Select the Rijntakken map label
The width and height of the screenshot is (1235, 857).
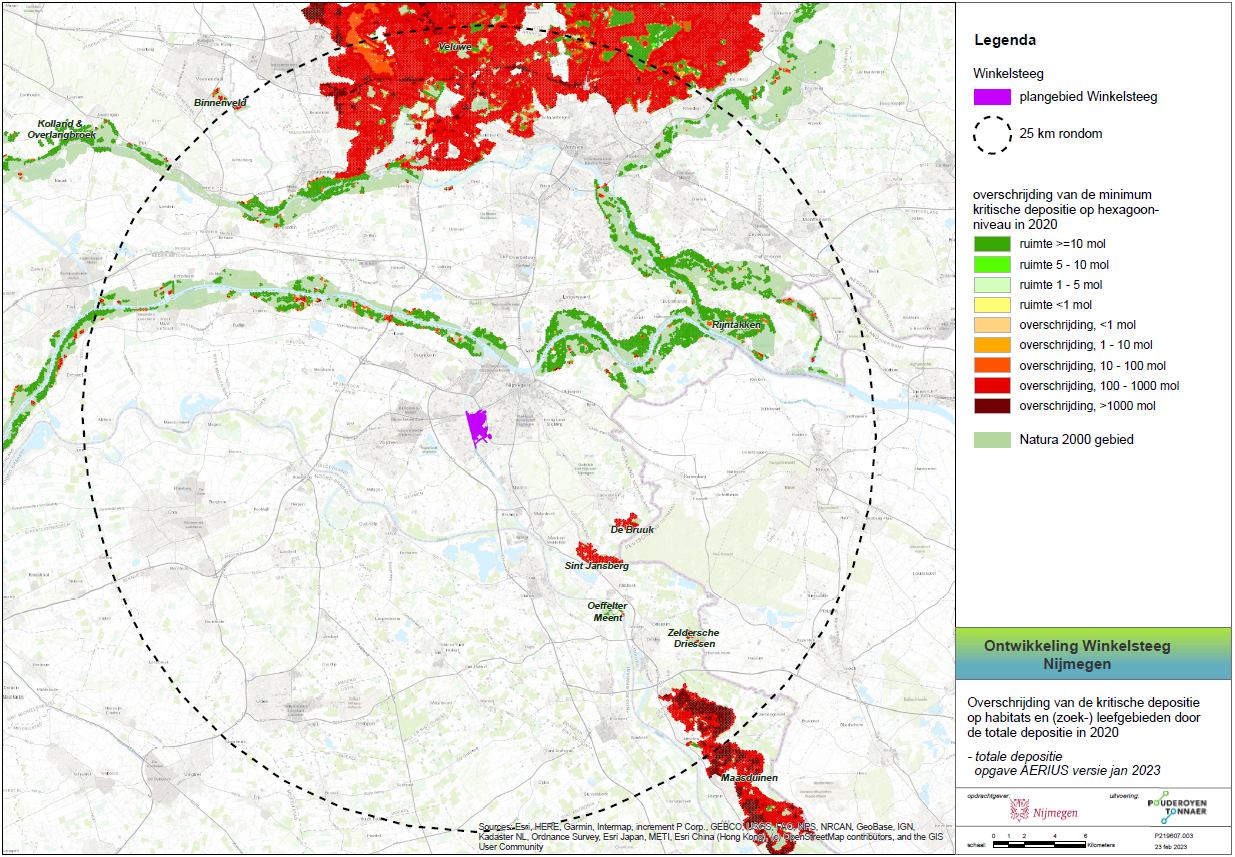pyautogui.click(x=735, y=326)
